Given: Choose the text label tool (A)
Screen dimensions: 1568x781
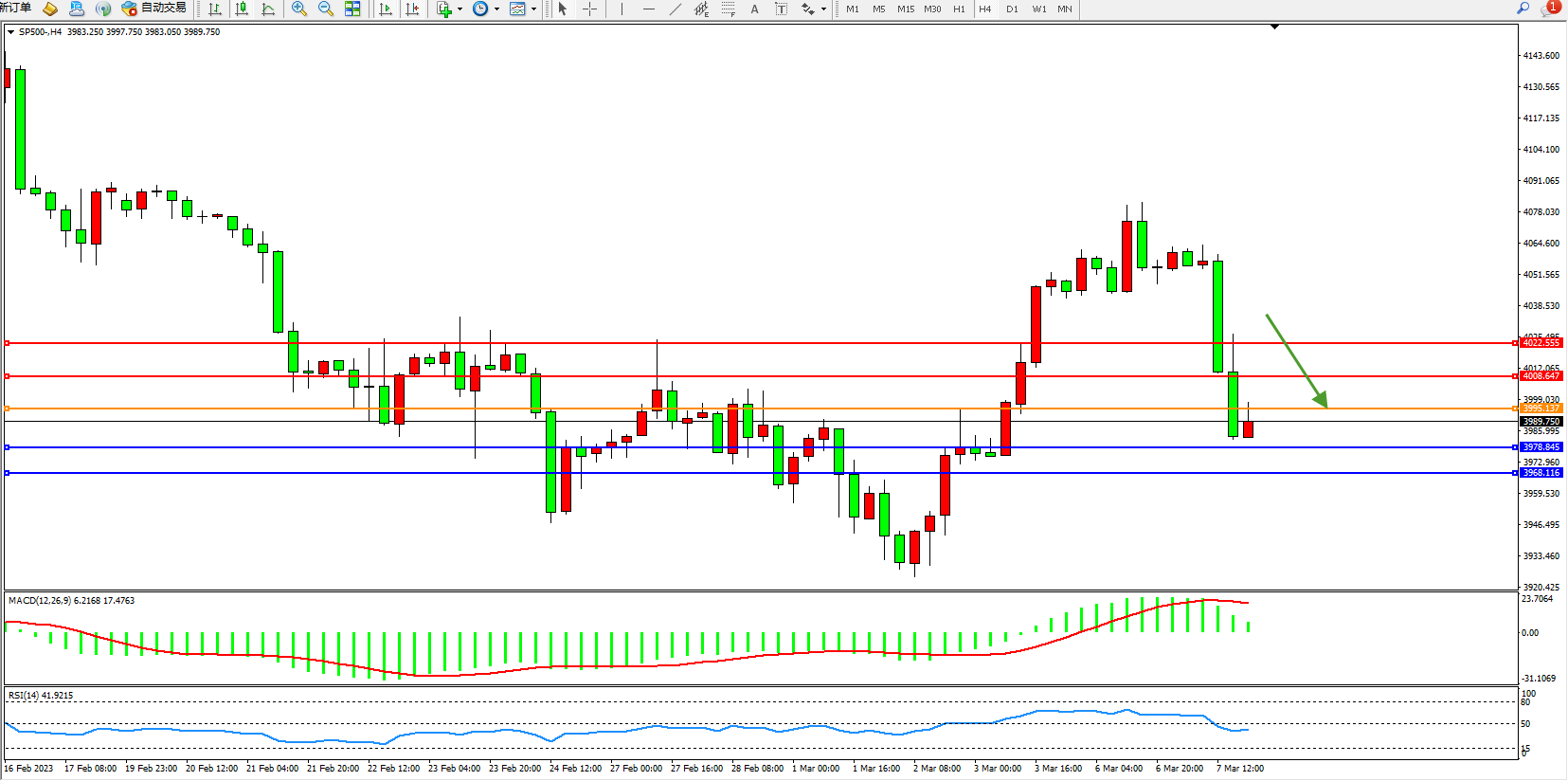Looking at the screenshot, I should point(754,9).
